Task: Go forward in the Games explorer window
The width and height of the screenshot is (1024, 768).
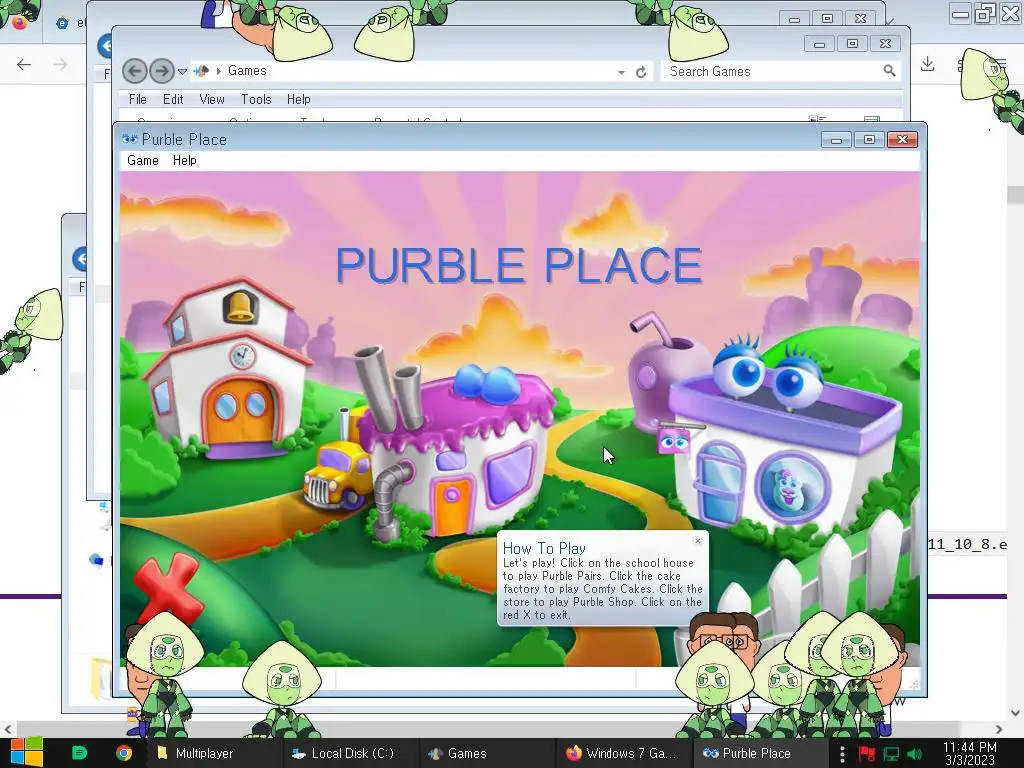Action: pos(161,71)
